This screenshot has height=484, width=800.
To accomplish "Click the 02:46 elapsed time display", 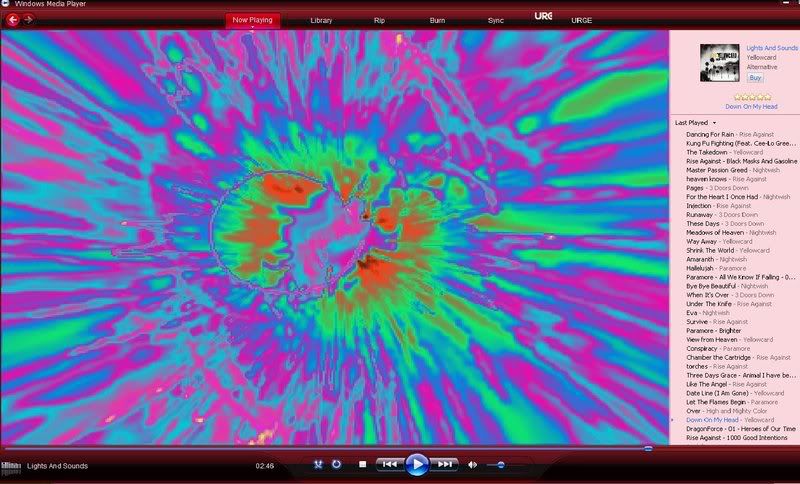I will [265, 466].
